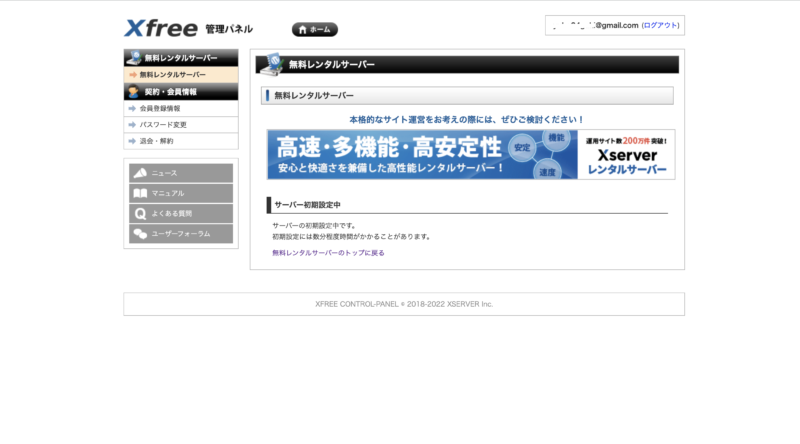Click the chat bubbles icon beside ユーザーフォーラム

[x=140, y=234]
